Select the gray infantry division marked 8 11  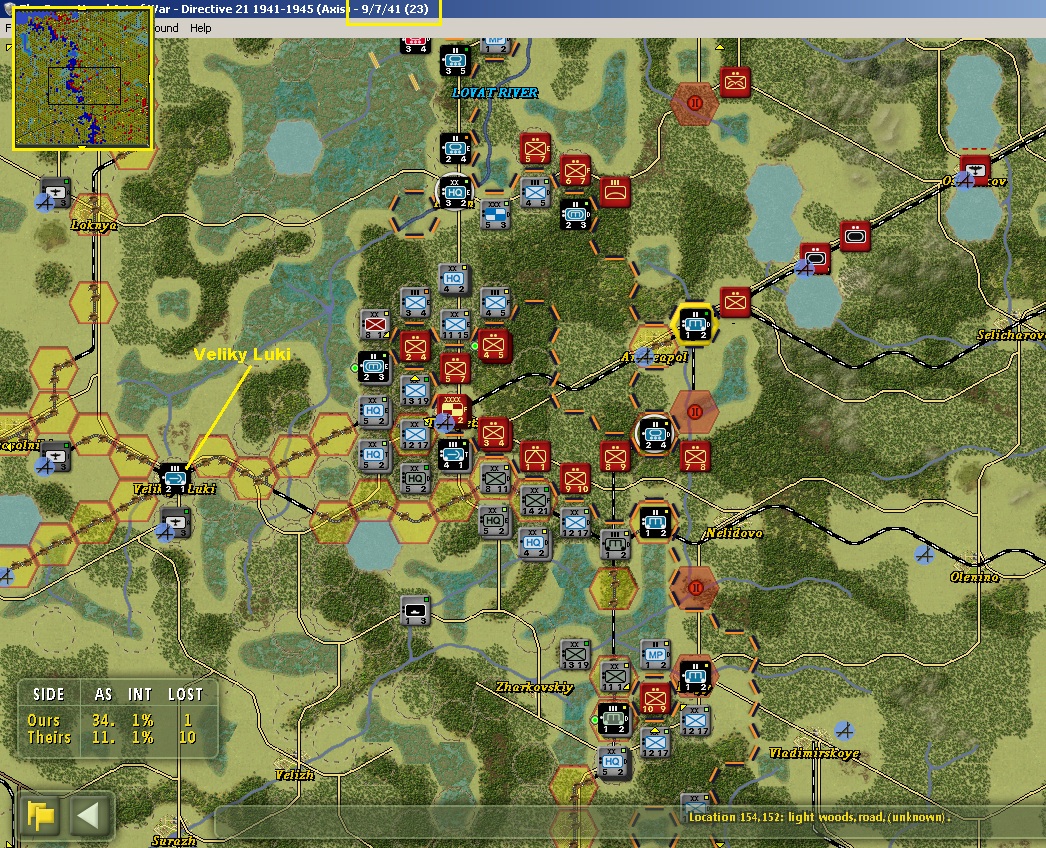[495, 478]
